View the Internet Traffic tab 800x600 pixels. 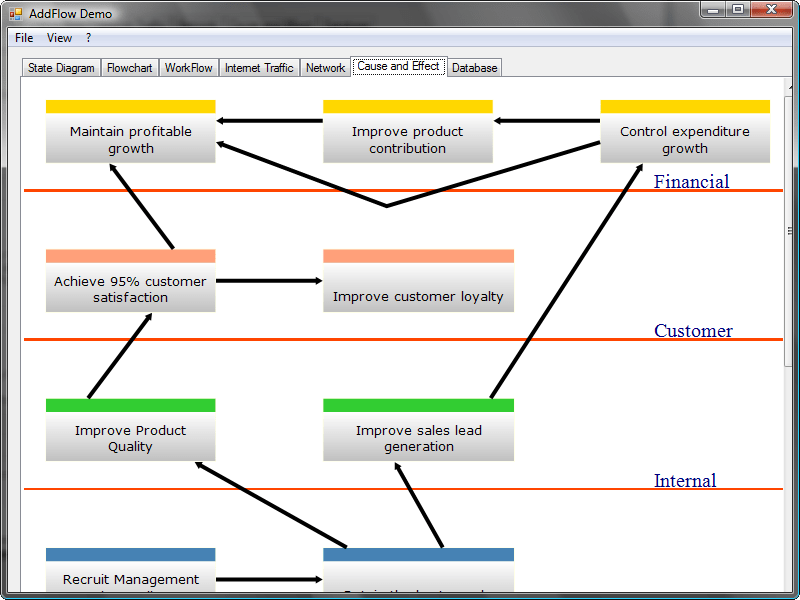click(259, 67)
